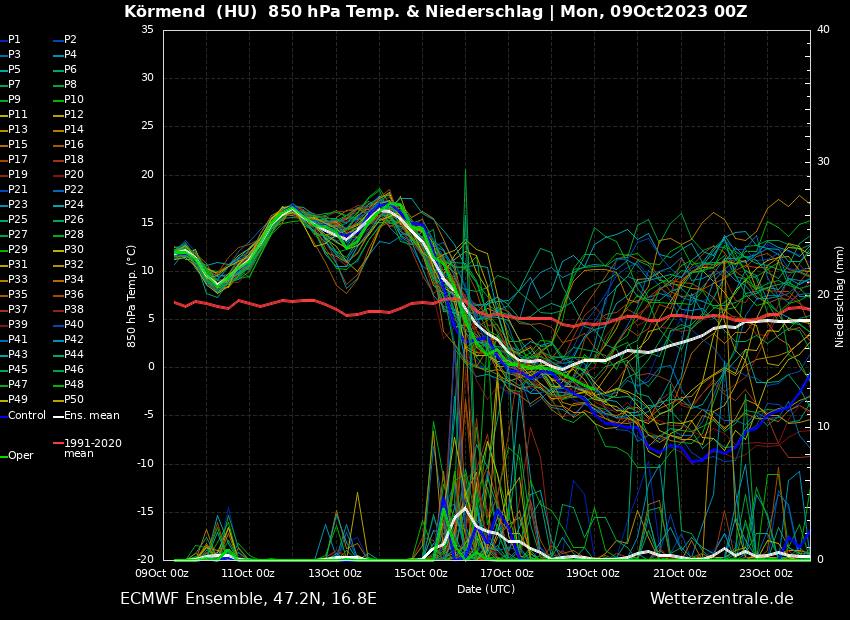The image size is (850, 620).
Task: Select the Ens. mean legend label
Action: [91, 415]
